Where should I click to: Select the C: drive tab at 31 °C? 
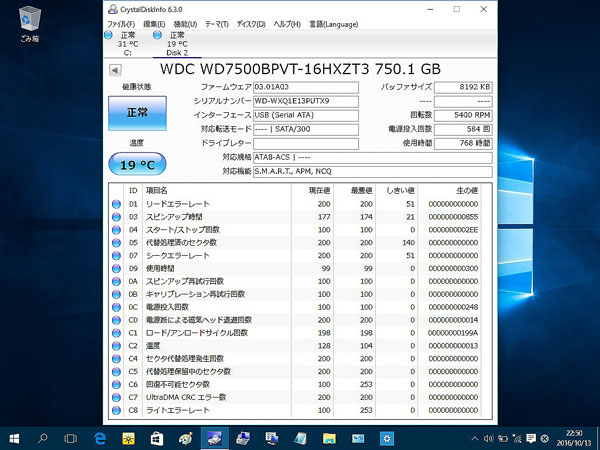pos(127,44)
